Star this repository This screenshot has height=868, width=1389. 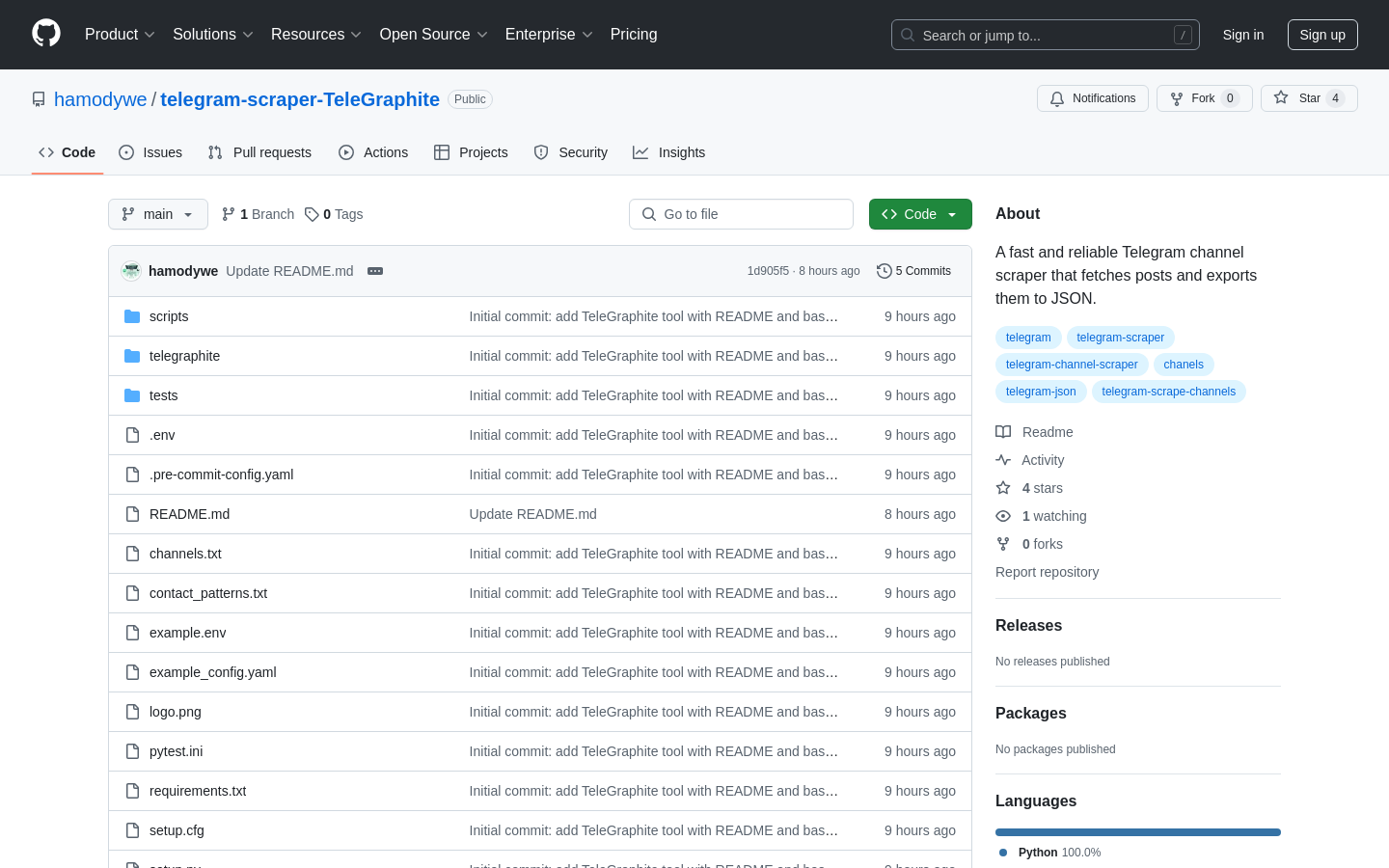point(1309,98)
